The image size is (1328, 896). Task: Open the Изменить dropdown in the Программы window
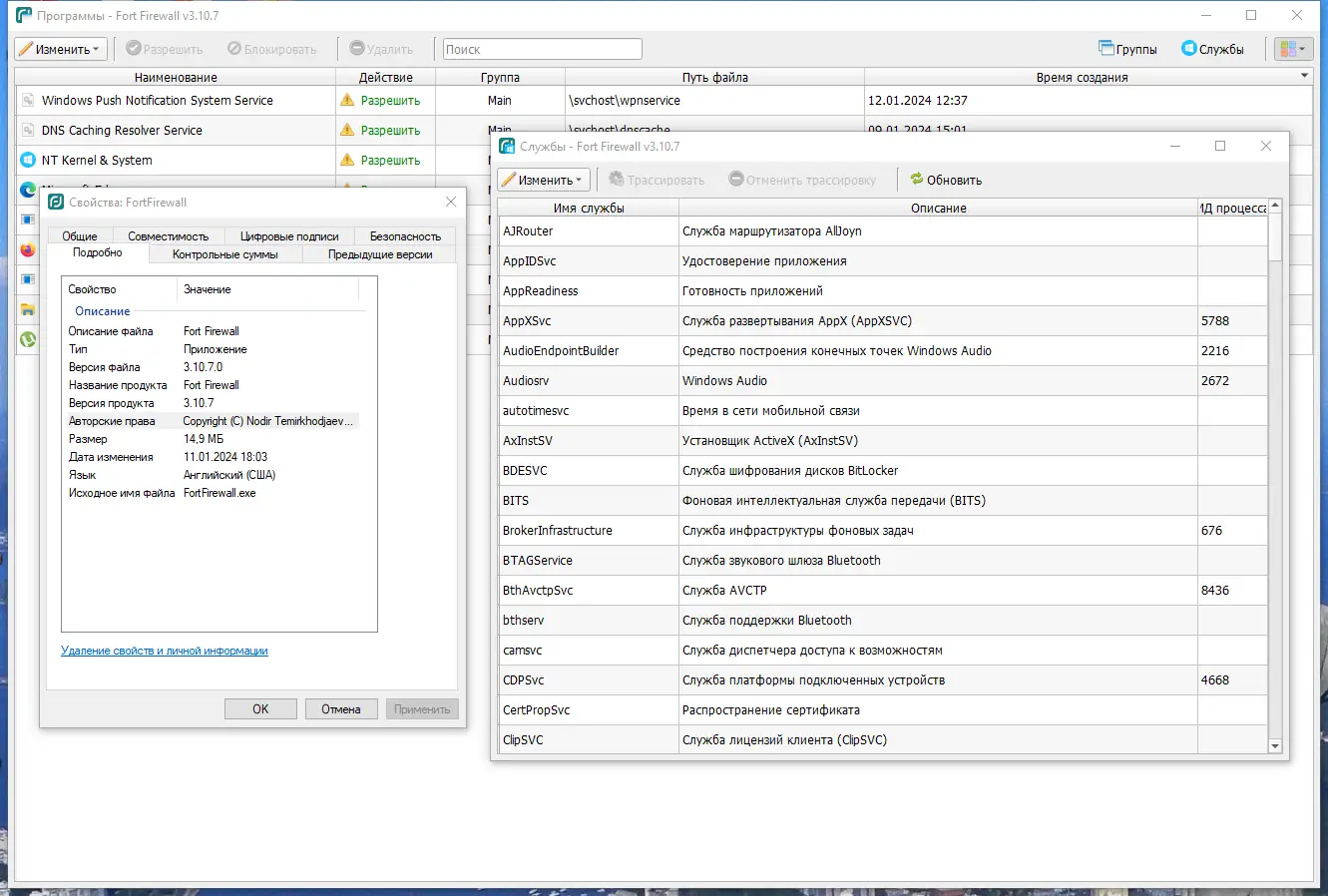pos(61,48)
